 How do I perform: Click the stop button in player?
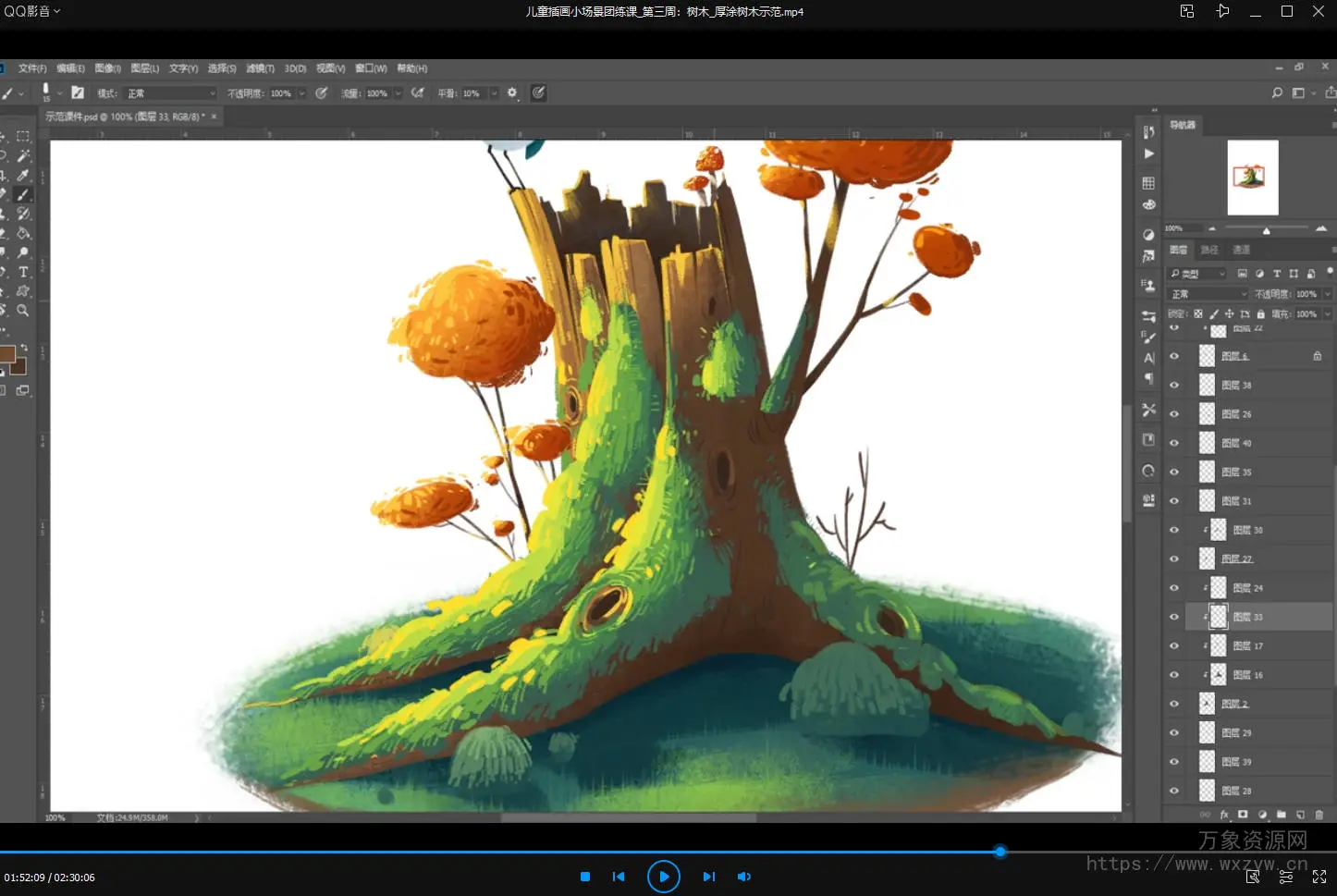[584, 877]
